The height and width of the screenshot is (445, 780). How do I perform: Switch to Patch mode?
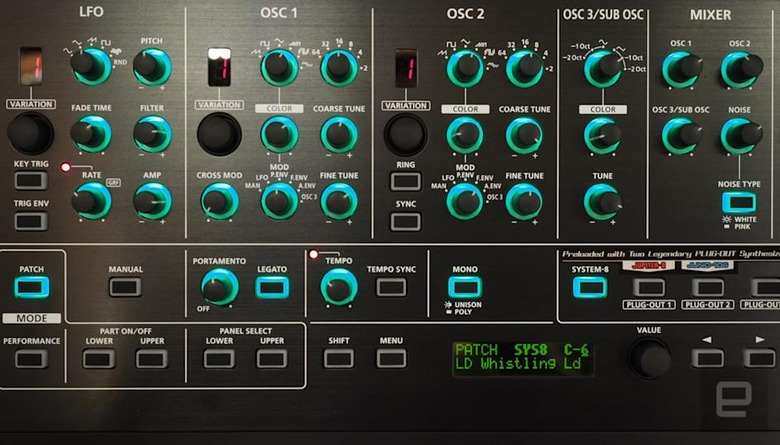tap(31, 287)
